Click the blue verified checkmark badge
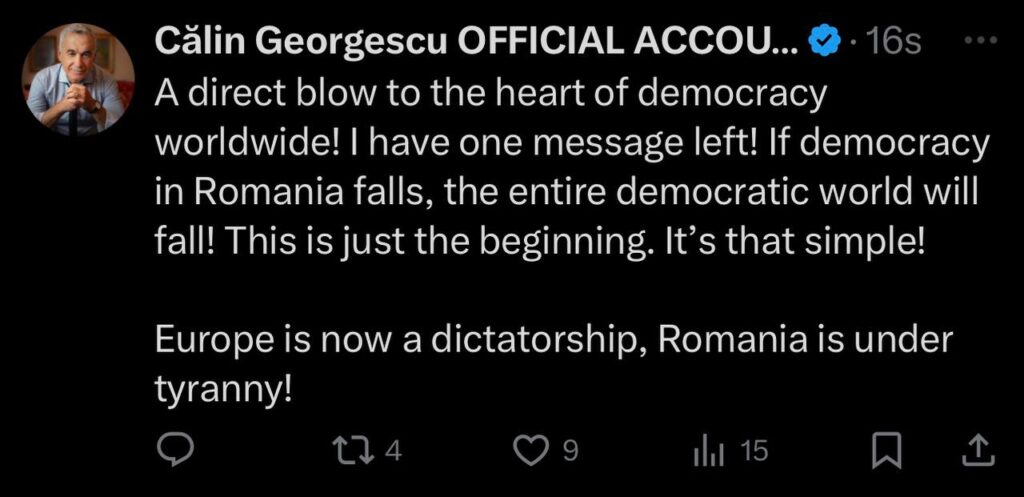 [x=823, y=42]
